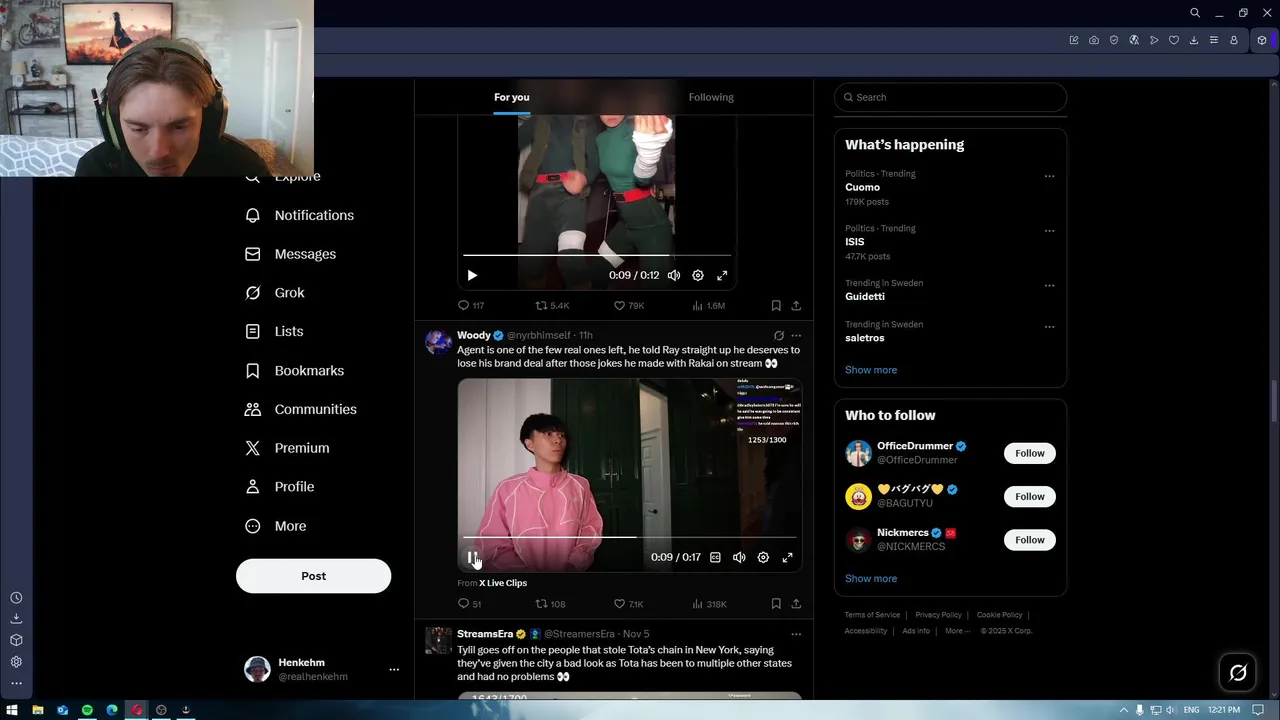The width and height of the screenshot is (1280, 720).
Task: Like the post with 79K likes
Action: pos(628,305)
